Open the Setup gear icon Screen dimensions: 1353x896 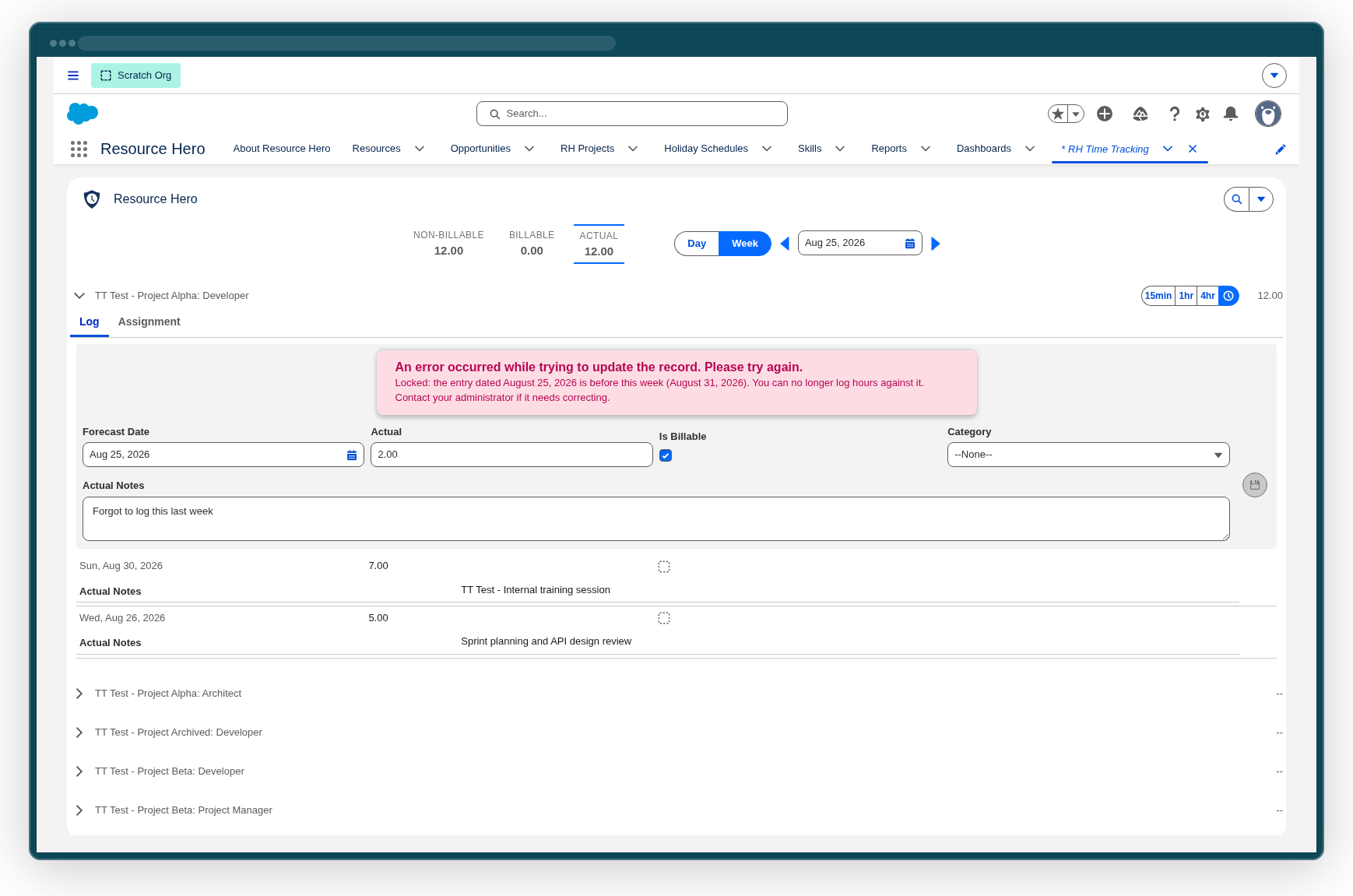pyautogui.click(x=1203, y=114)
